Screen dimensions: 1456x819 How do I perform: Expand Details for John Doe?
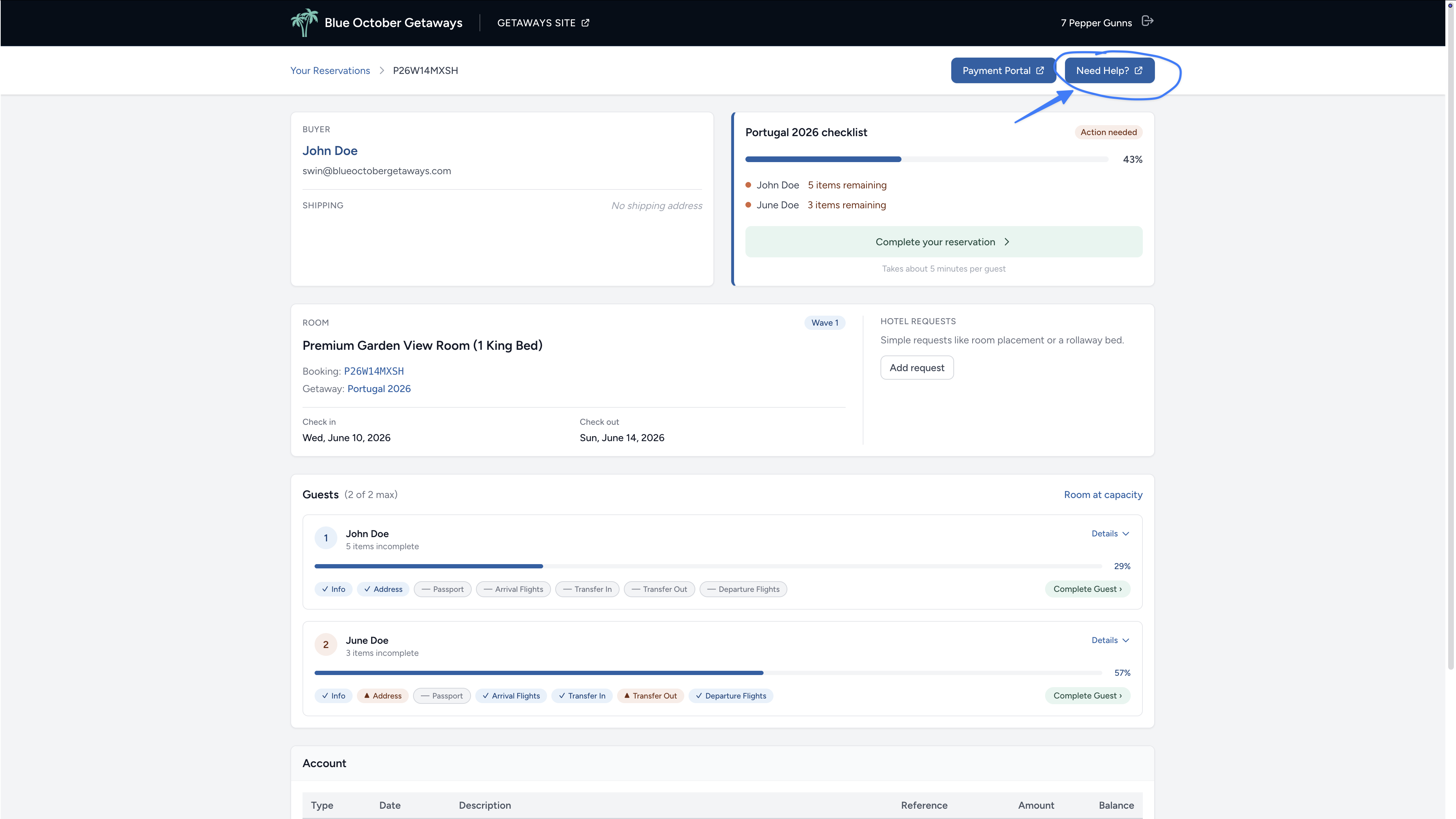point(1110,534)
